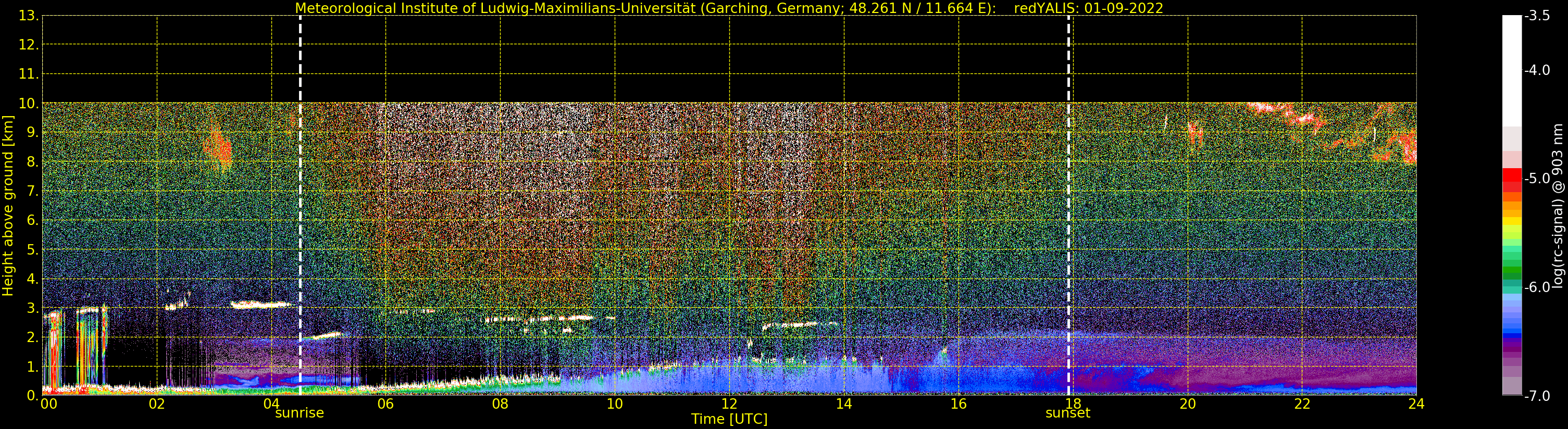Click the white dashed sunrise marker line
The width and height of the screenshot is (1568, 429).
(300, 205)
